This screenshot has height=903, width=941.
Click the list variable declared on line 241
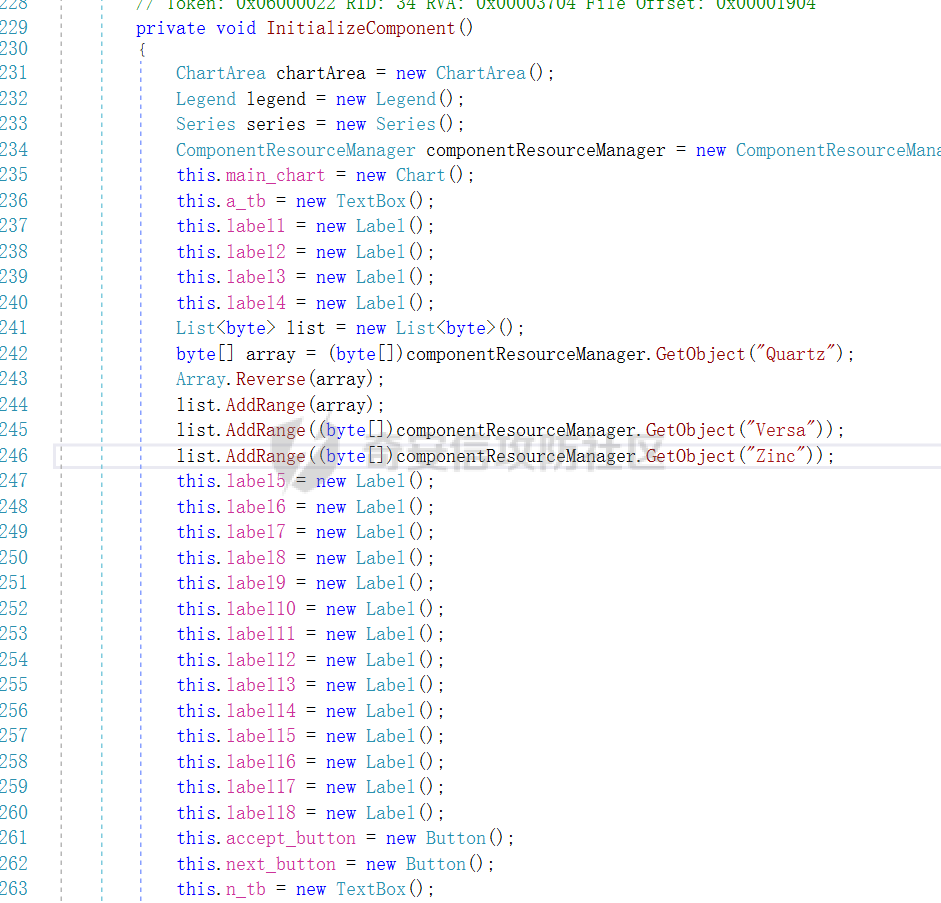pyautogui.click(x=305, y=328)
